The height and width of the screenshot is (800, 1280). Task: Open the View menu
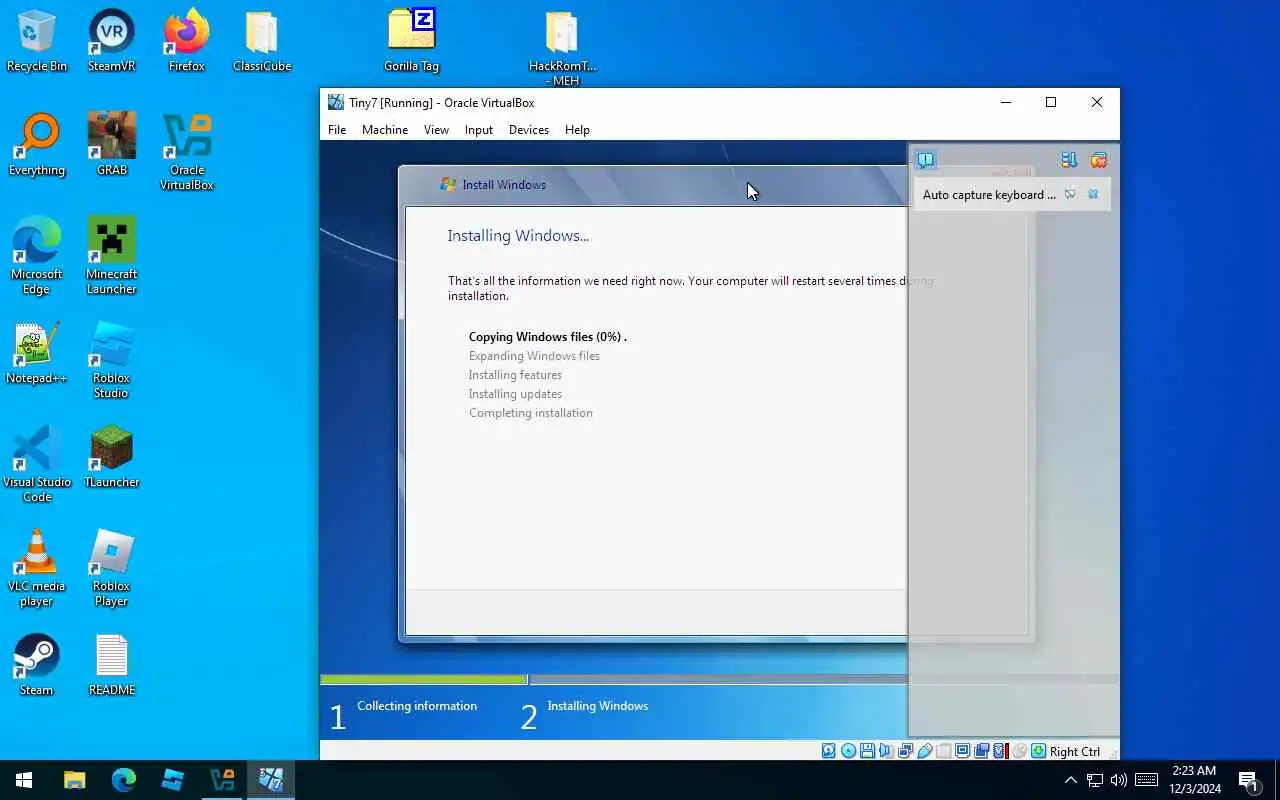pos(436,130)
